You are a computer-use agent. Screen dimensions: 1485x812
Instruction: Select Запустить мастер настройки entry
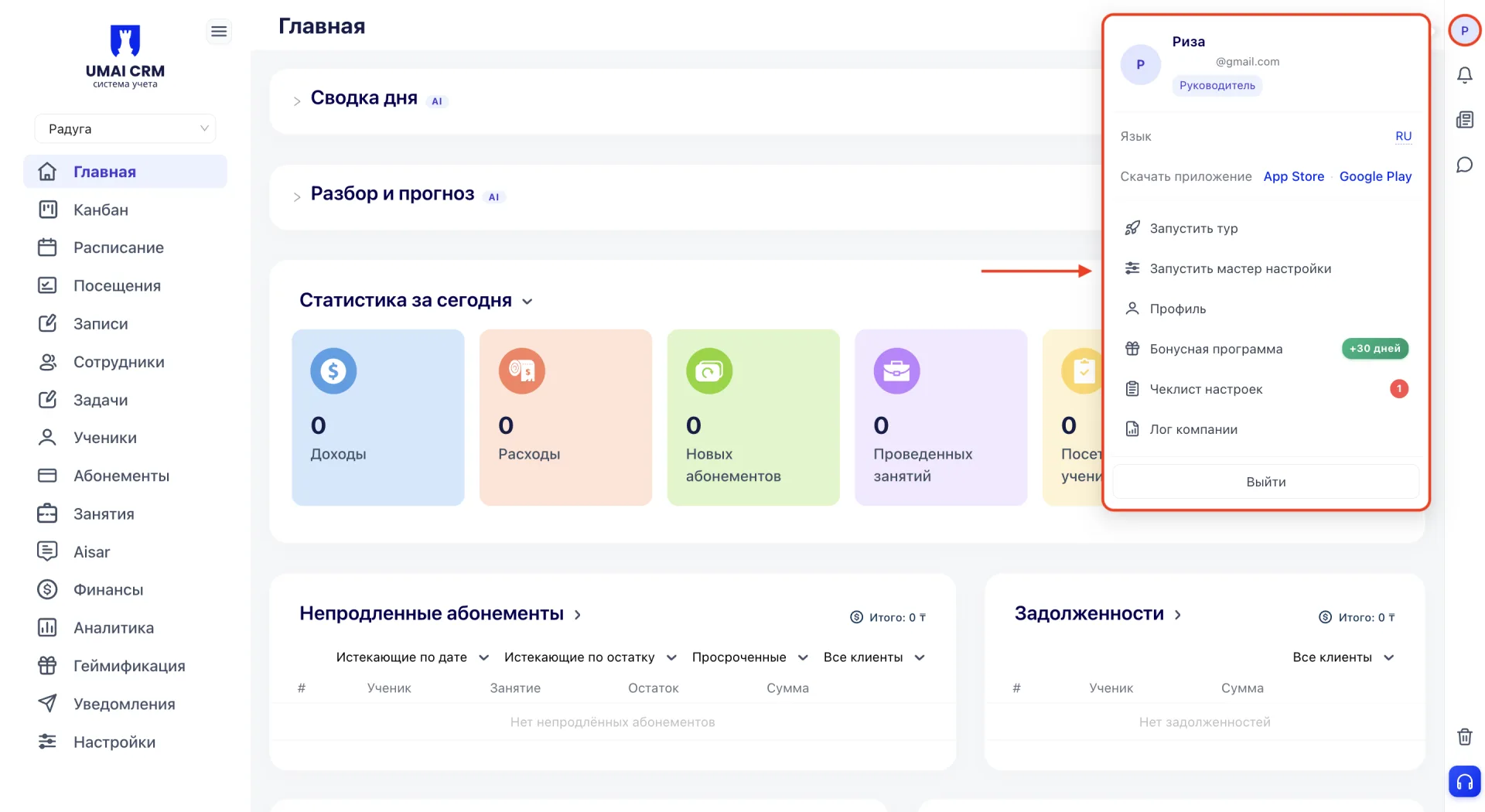[x=1266, y=268]
